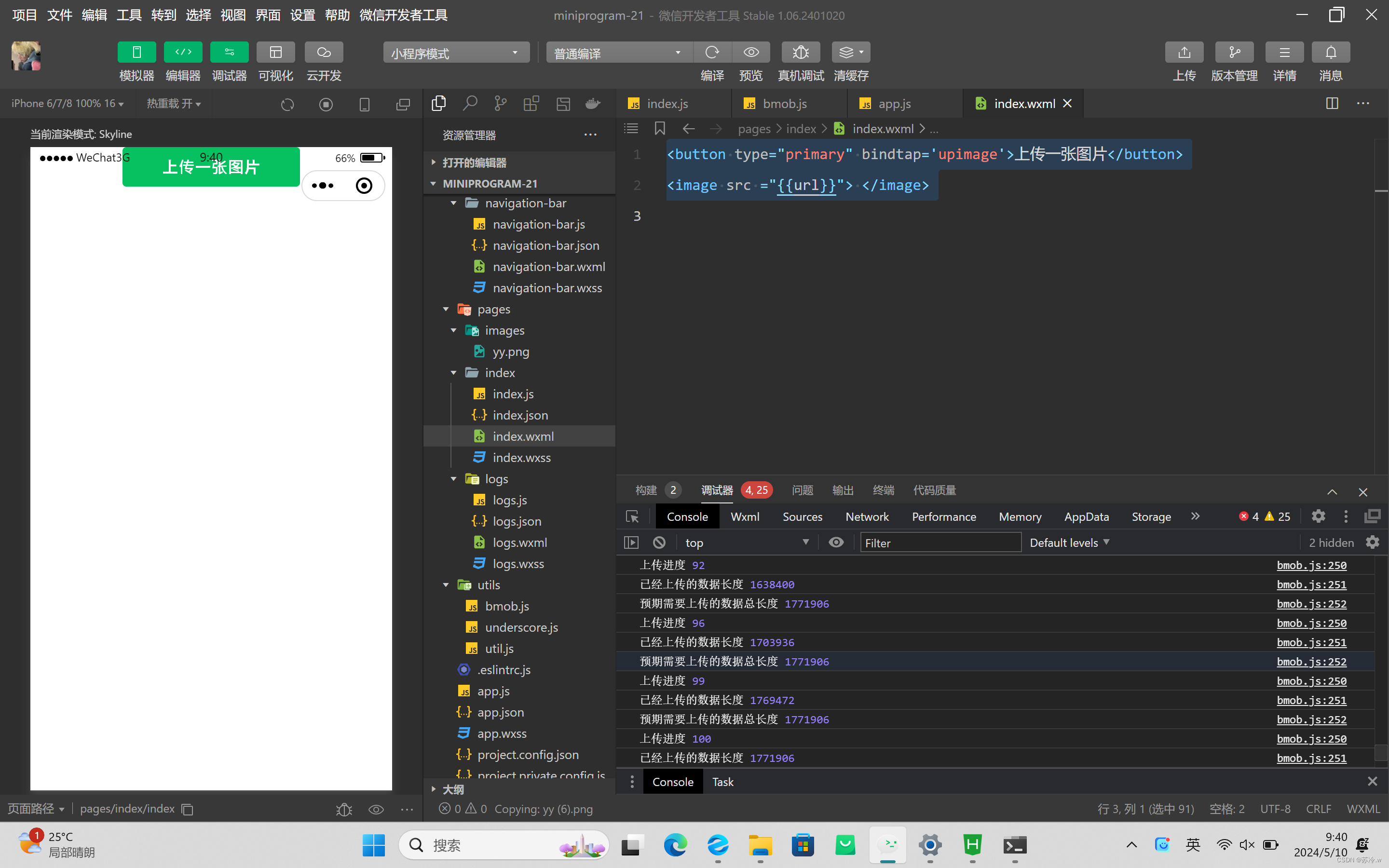Open the 热重载 hot reload dropdown
Screen dimensions: 1389x868
click(x=173, y=103)
